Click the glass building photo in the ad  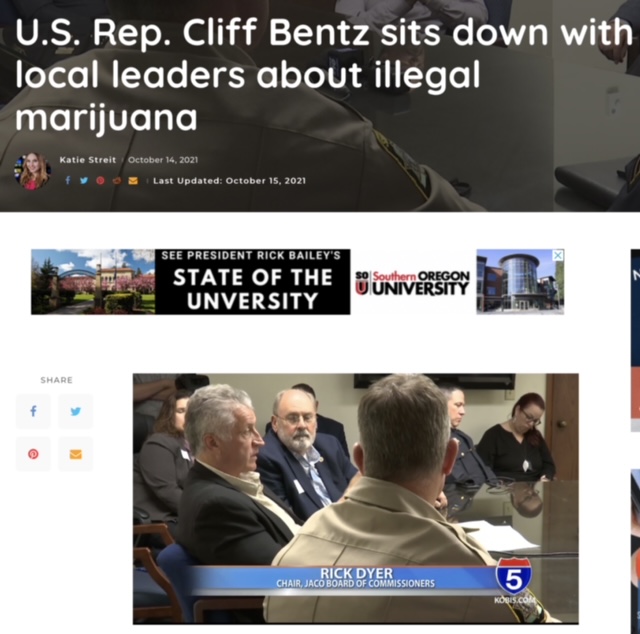coord(520,282)
